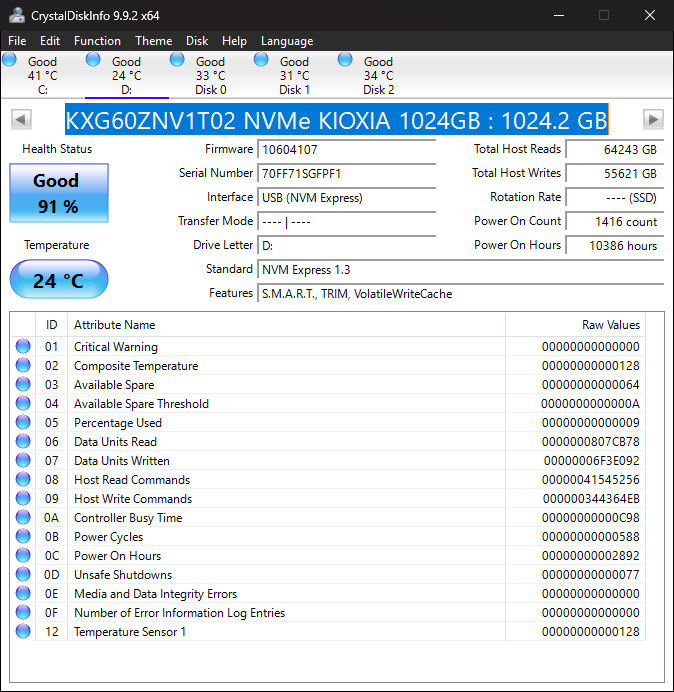Switch to the Disk 0 tab at 33 °C
The width and height of the screenshot is (674, 692).
[x=211, y=75]
